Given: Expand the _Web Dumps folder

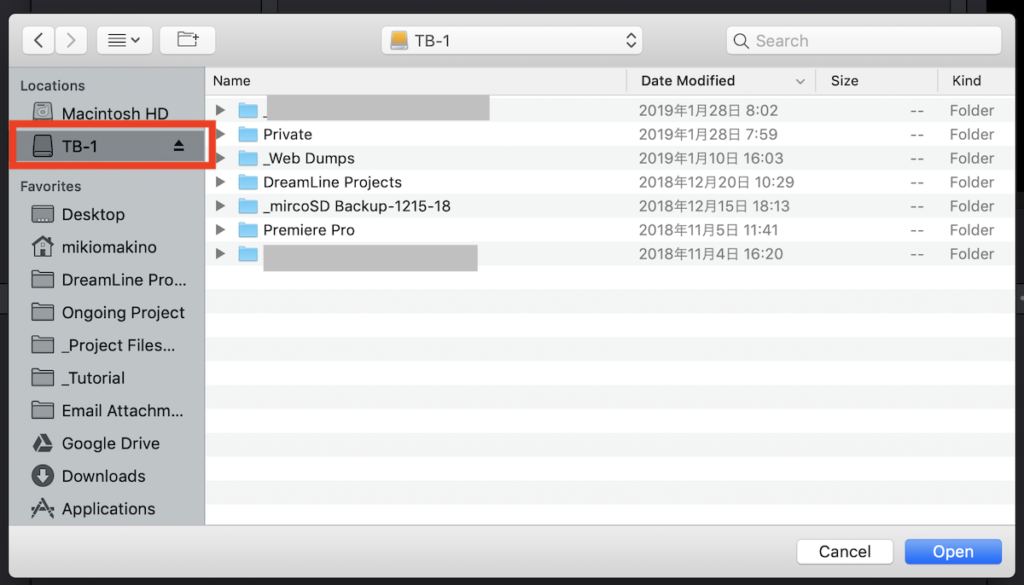Looking at the screenshot, I should [x=221, y=158].
